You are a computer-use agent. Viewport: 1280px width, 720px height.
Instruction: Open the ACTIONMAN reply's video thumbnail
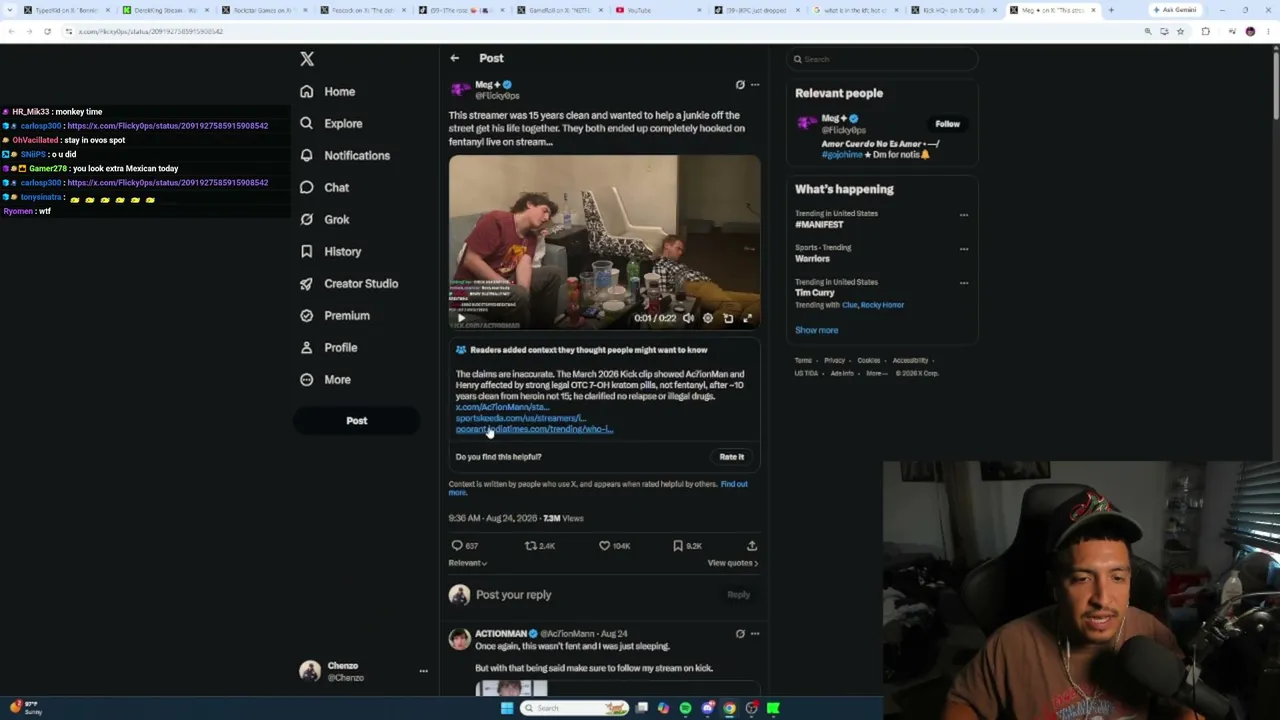[511, 688]
